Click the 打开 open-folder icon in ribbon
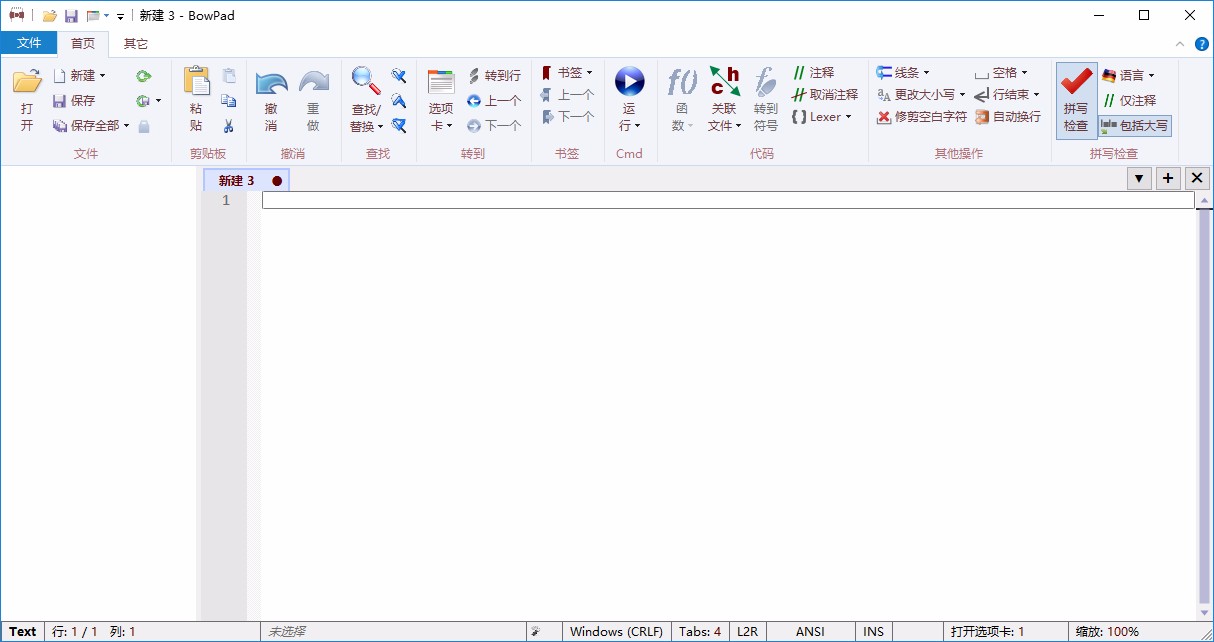Viewport: 1214px width, 642px height. click(x=27, y=81)
